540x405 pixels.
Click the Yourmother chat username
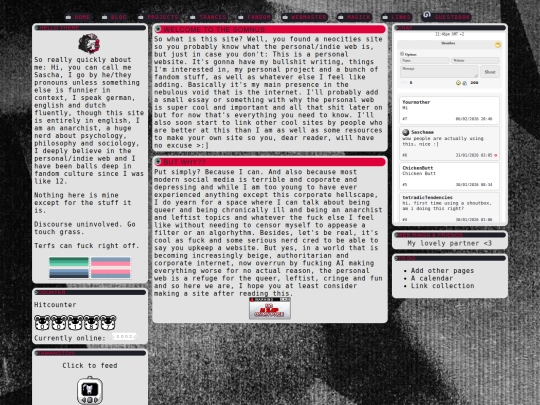416,102
